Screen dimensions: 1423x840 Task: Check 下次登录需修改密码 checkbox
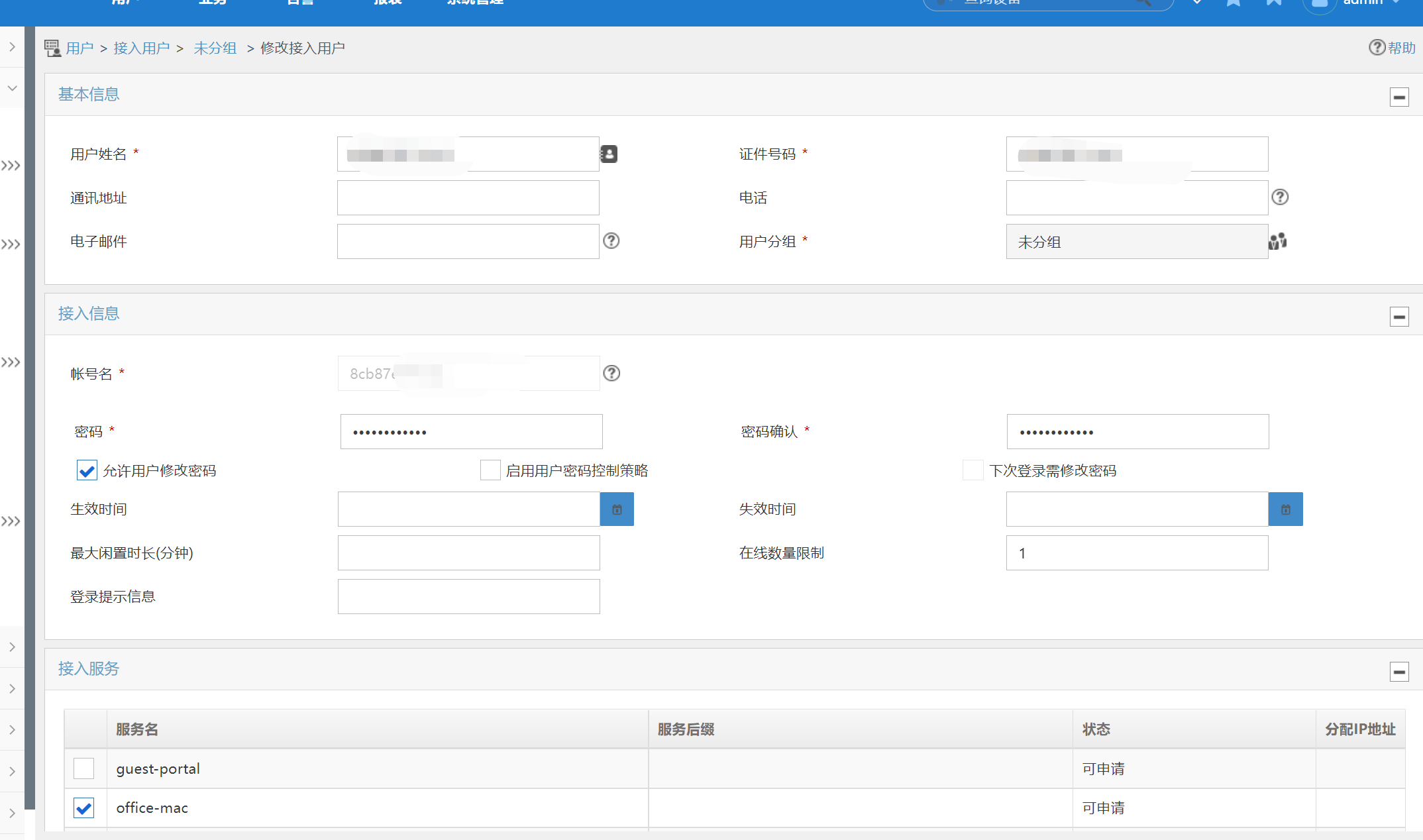(973, 470)
